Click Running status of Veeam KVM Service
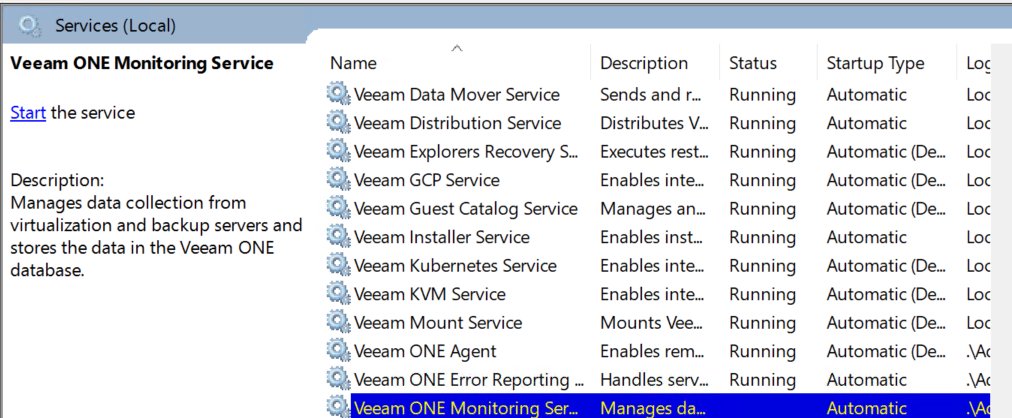This screenshot has height=418, width=1012. click(x=762, y=294)
